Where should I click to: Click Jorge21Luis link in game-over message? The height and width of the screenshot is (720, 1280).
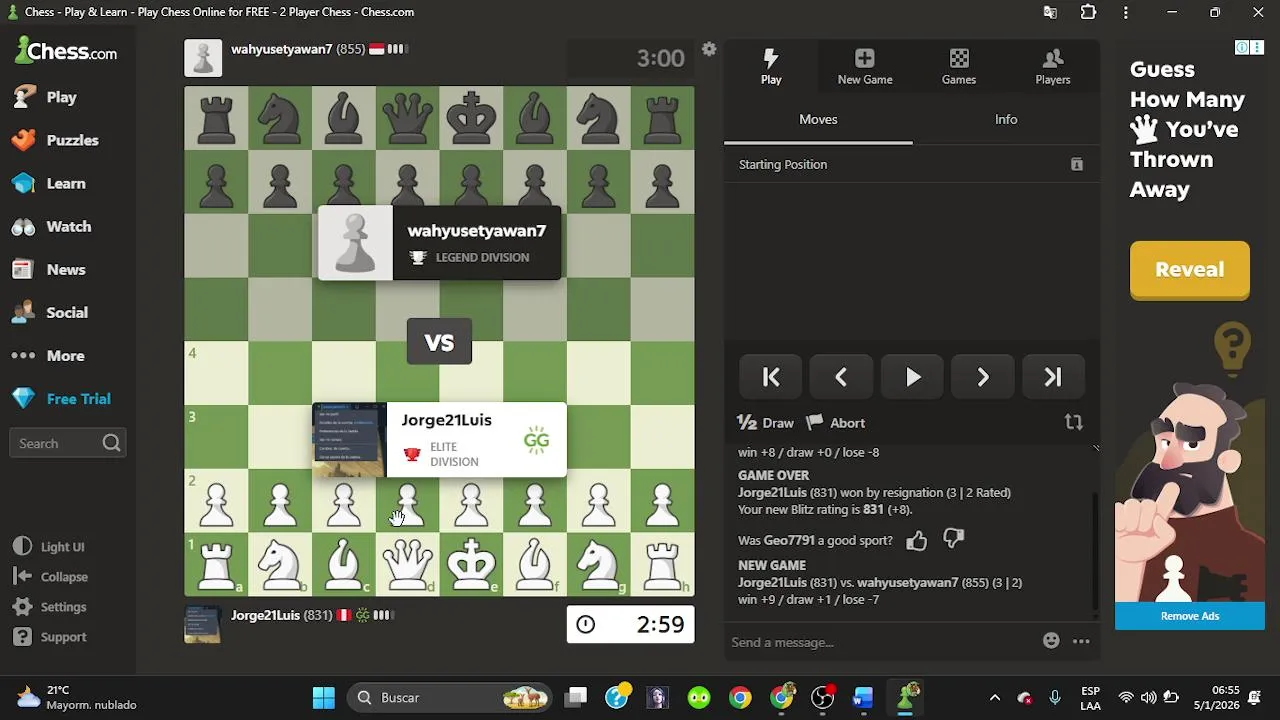click(772, 492)
